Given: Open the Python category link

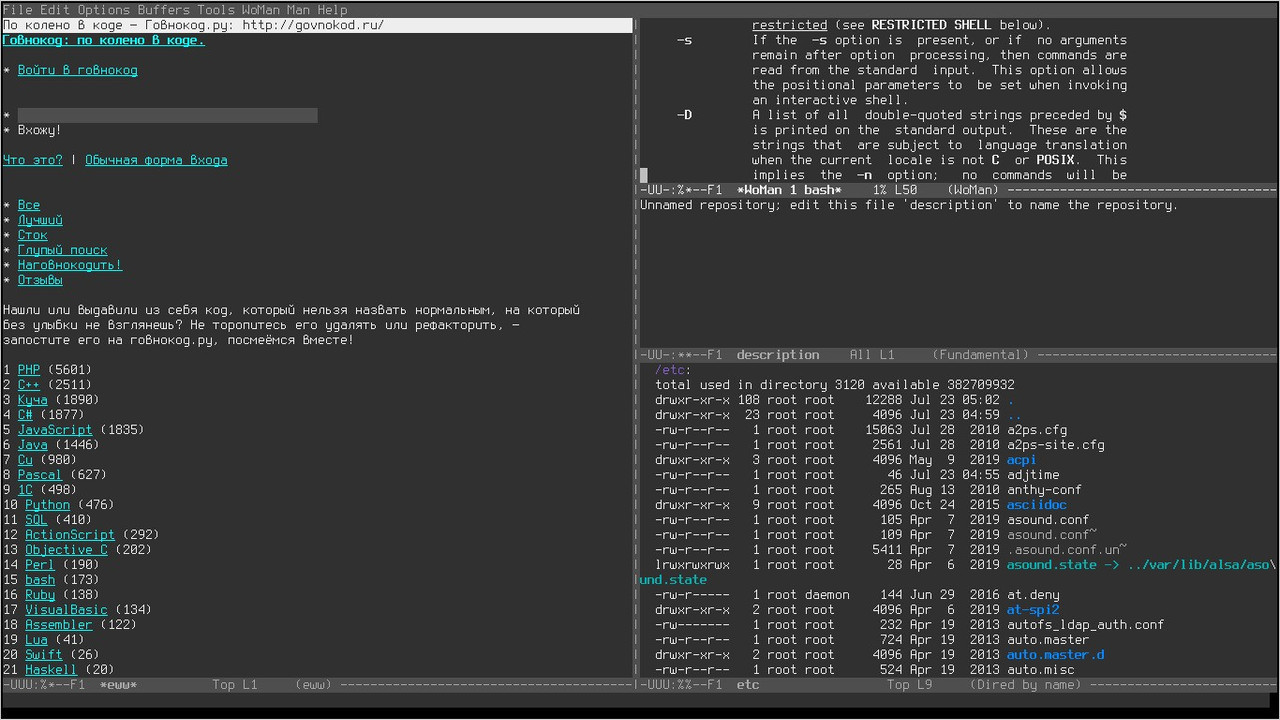Looking at the screenshot, I should 48,505.
